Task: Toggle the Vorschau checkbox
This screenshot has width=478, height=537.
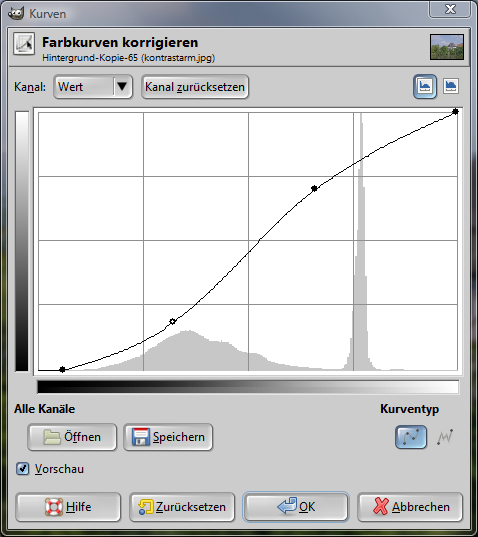Action: pyautogui.click(x=23, y=469)
